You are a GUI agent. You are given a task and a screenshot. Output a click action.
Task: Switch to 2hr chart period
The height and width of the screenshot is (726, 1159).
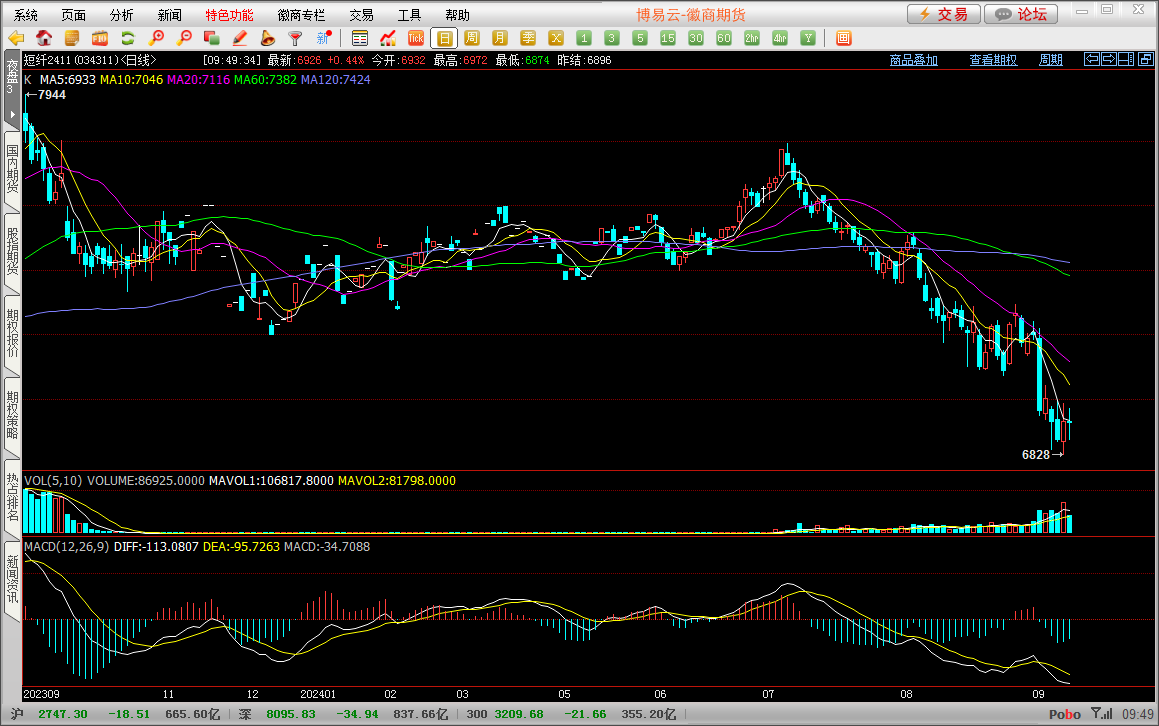tap(752, 38)
